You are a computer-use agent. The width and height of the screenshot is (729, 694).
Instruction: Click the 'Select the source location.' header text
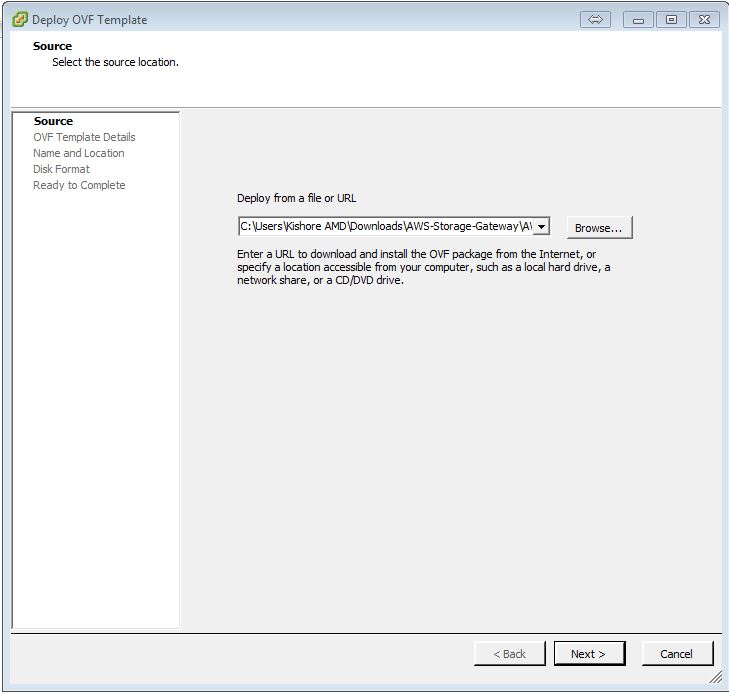coord(115,62)
